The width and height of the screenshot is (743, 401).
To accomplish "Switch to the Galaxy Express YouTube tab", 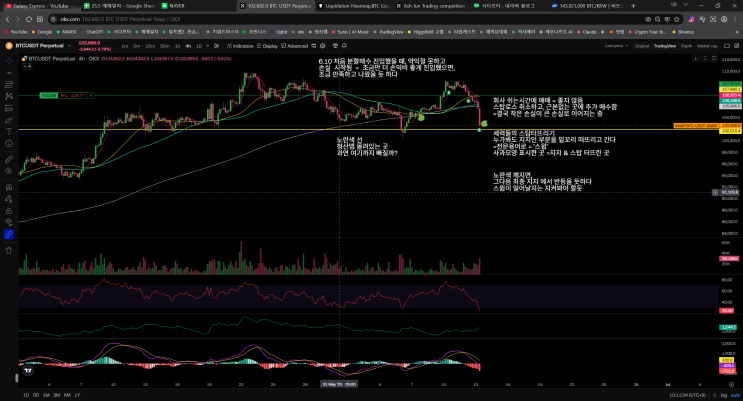I will 40,6.
